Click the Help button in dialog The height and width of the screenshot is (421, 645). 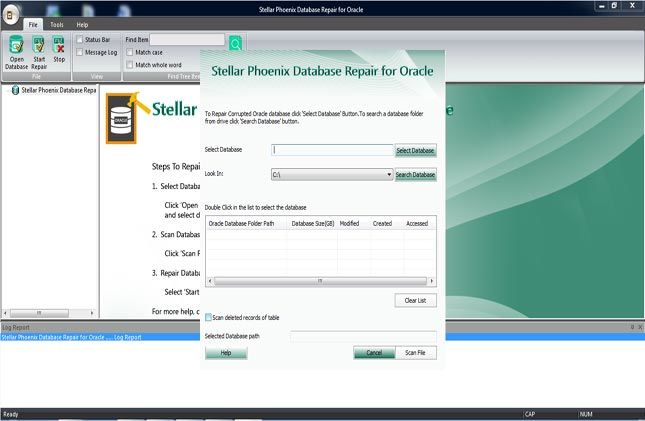click(x=226, y=353)
